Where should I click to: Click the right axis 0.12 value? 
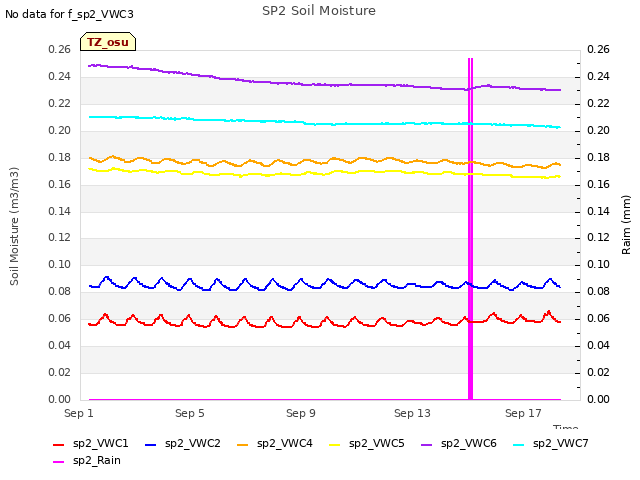(x=598, y=238)
